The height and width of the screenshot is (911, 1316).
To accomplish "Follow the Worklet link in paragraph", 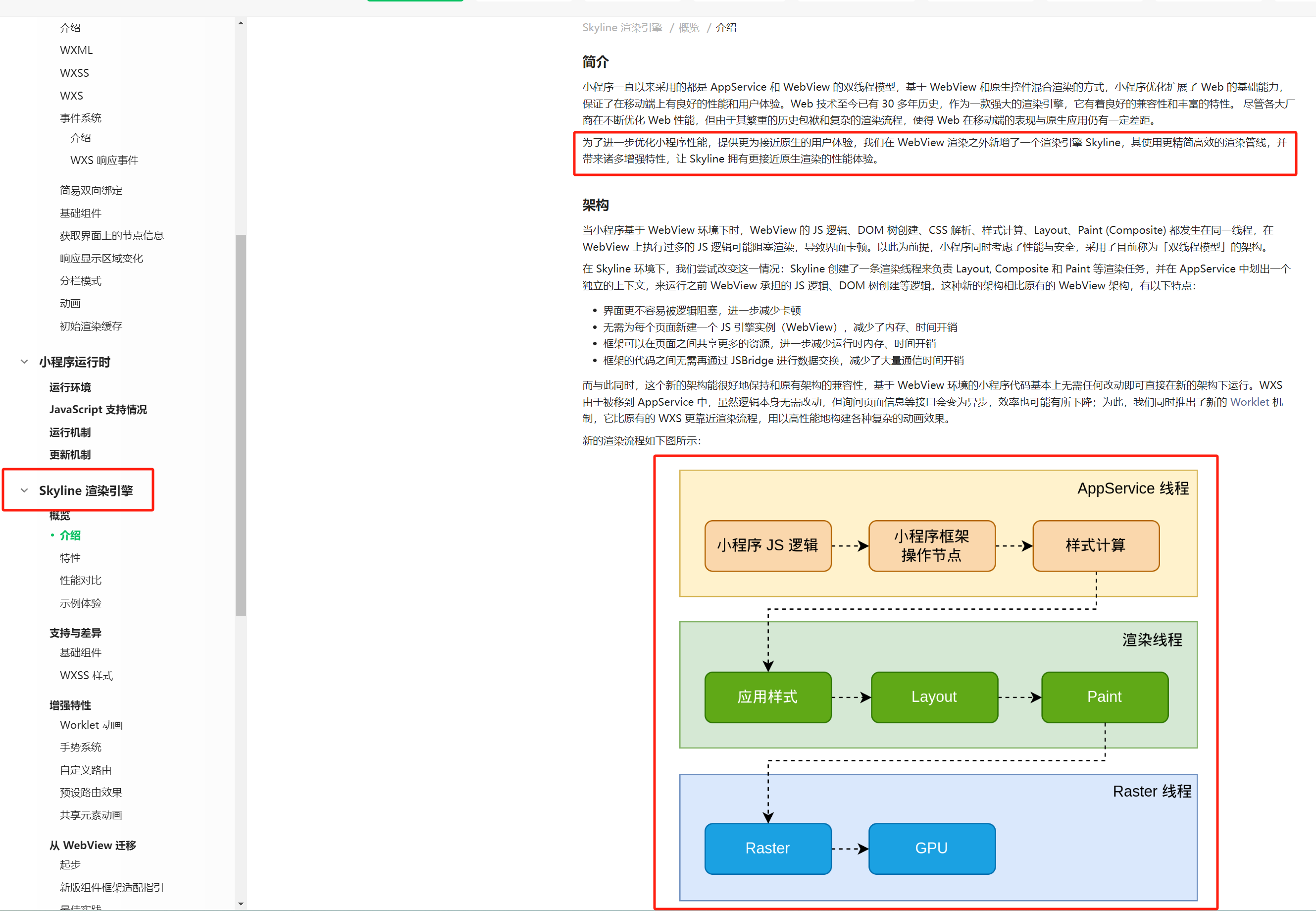I will click(1249, 402).
